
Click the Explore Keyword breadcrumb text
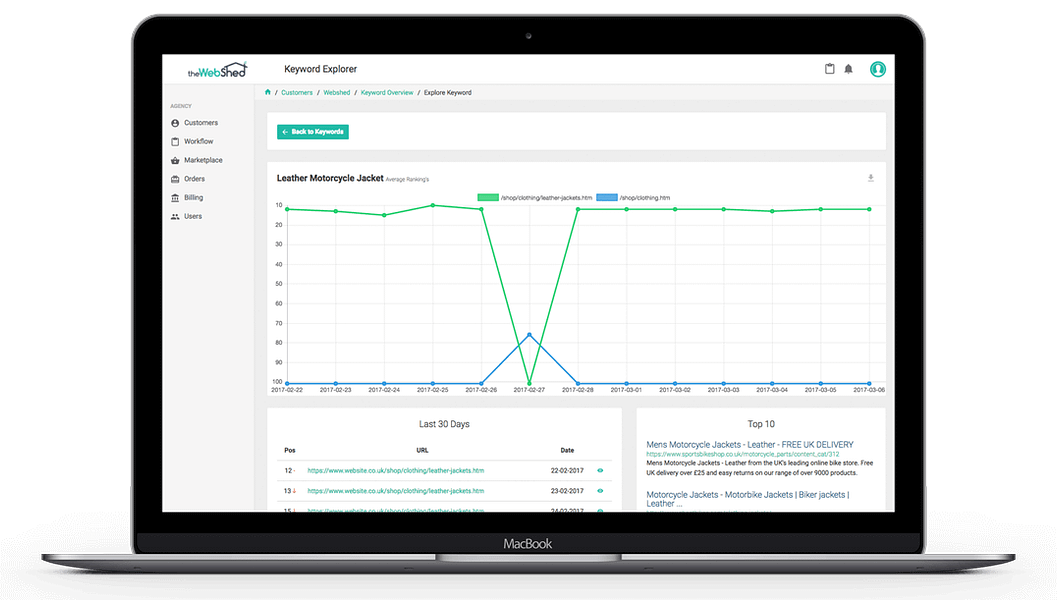pyautogui.click(x=448, y=92)
